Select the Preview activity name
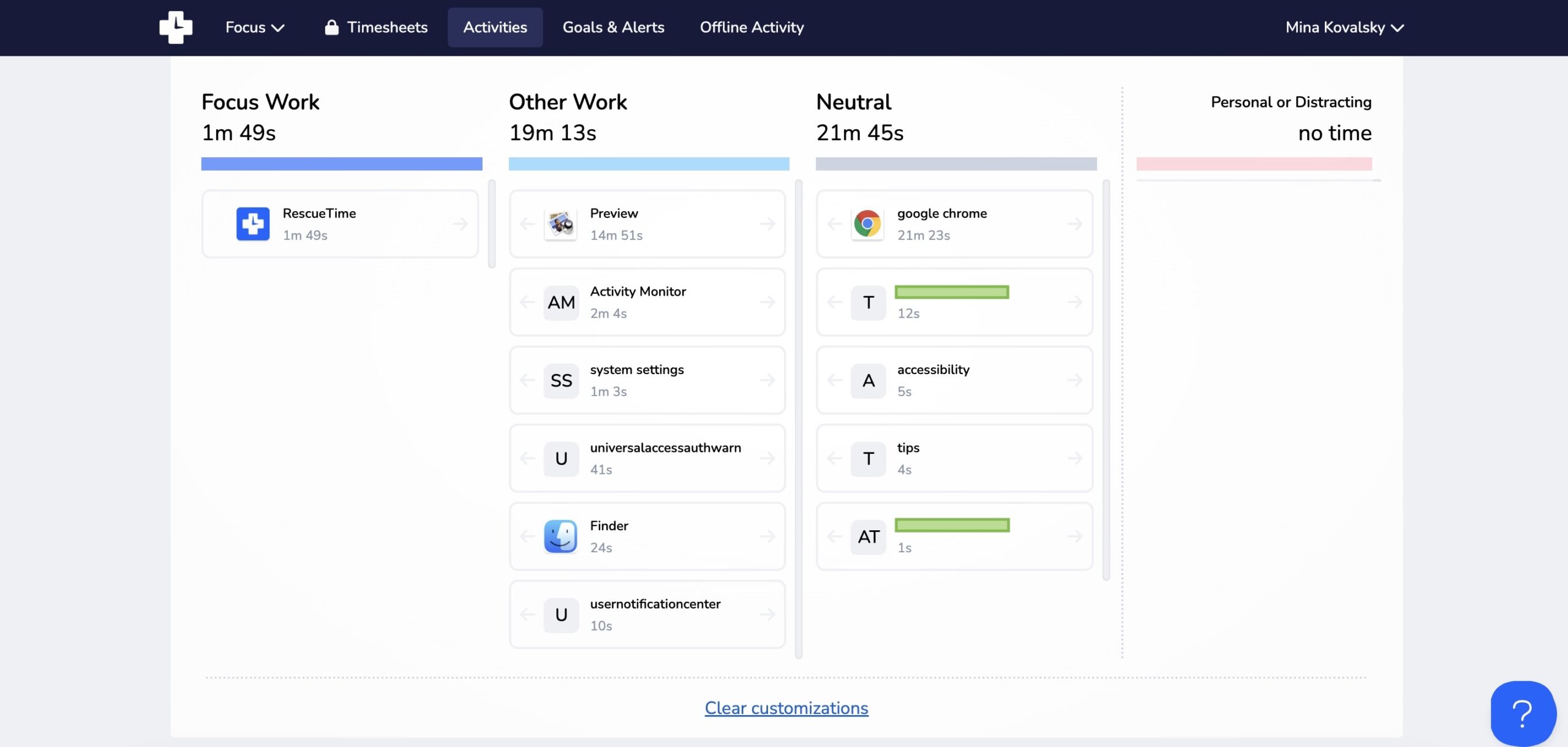Viewport: 1568px width, 747px height. pyautogui.click(x=614, y=213)
